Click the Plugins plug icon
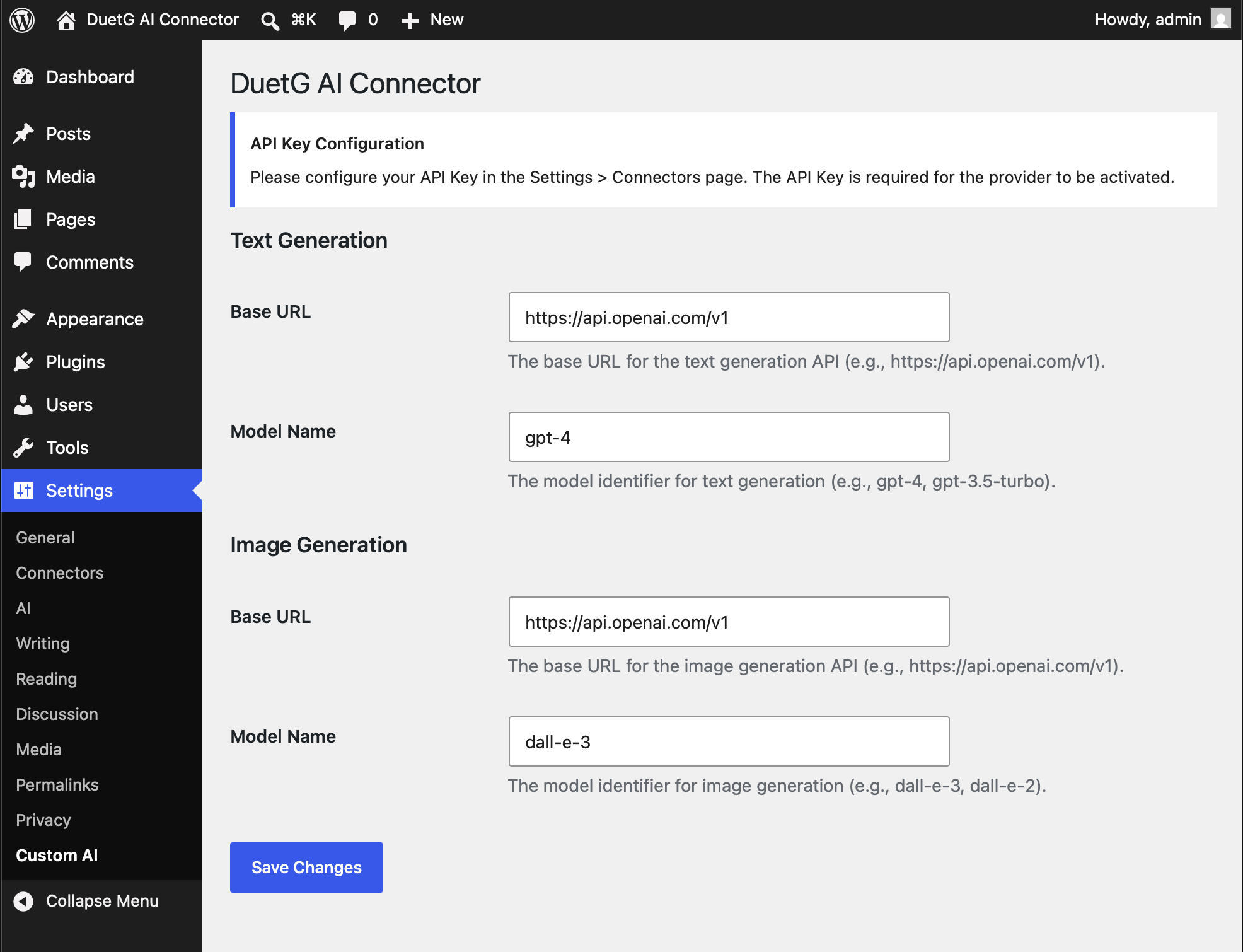 [23, 362]
